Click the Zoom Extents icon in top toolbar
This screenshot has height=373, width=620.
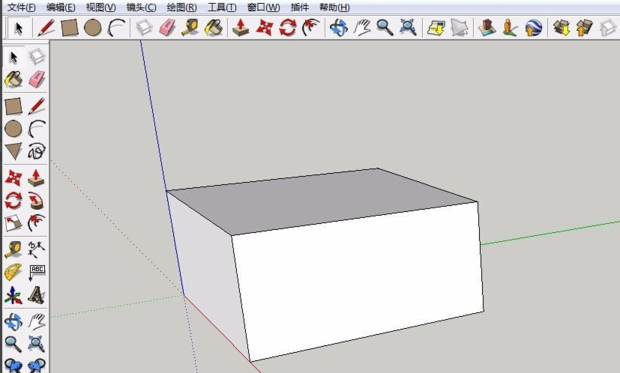(x=408, y=28)
